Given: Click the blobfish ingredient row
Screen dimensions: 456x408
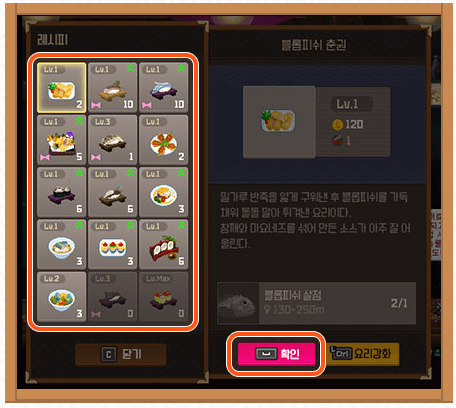Looking at the screenshot, I should [316, 303].
